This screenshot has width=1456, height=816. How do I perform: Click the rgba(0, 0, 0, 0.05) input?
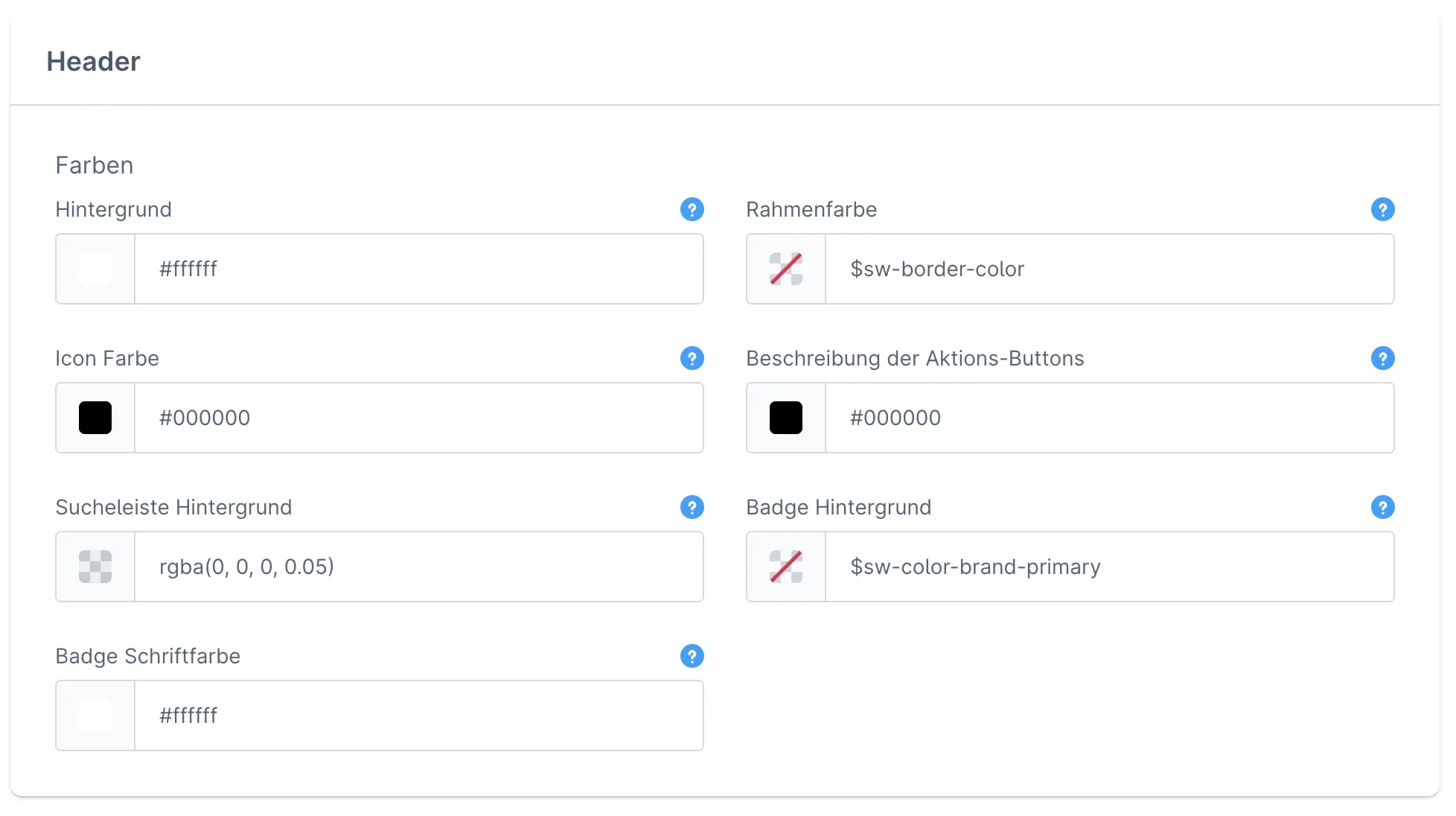[418, 567]
